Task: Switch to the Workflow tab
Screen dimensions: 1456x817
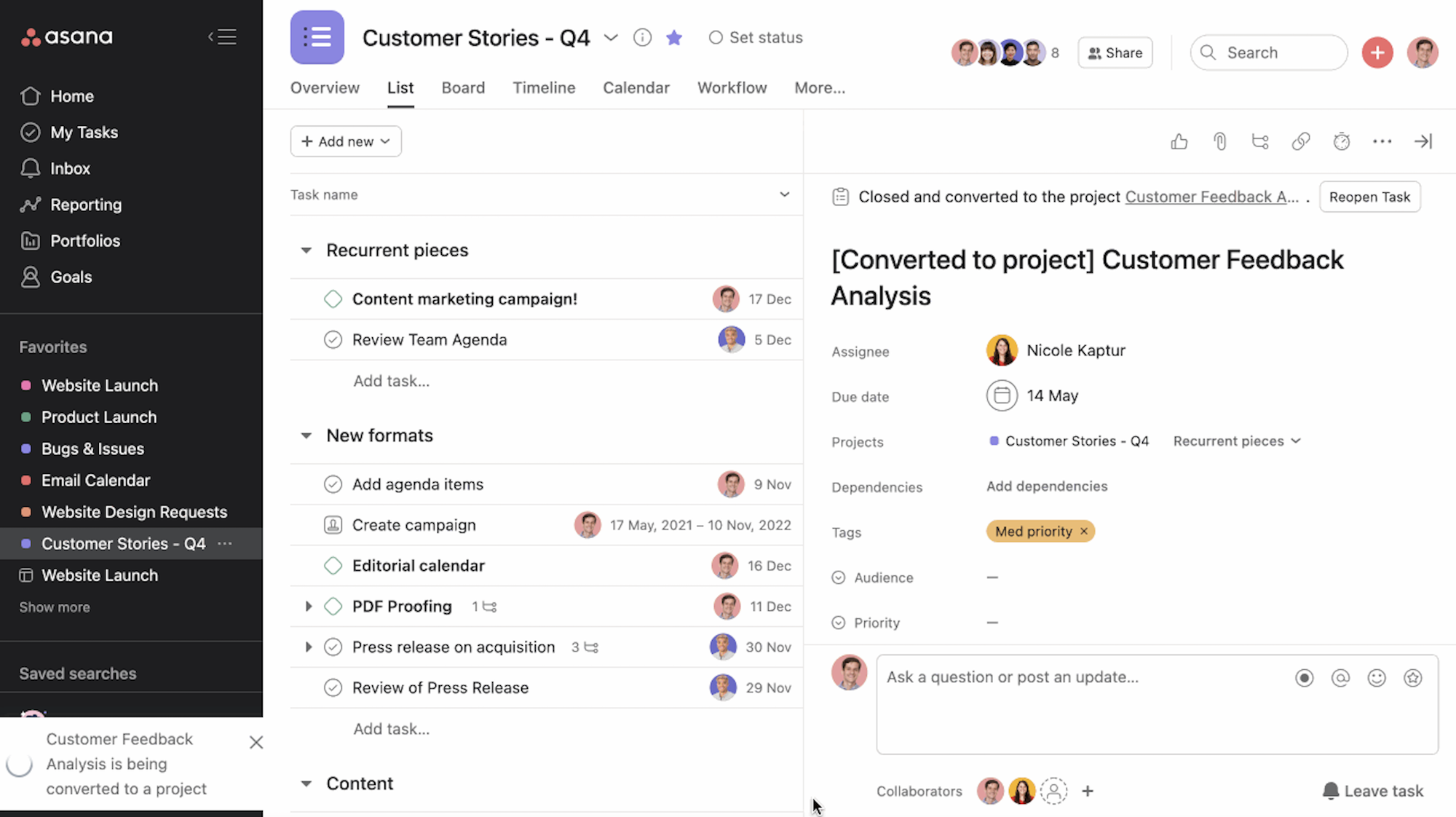Action: pyautogui.click(x=732, y=88)
